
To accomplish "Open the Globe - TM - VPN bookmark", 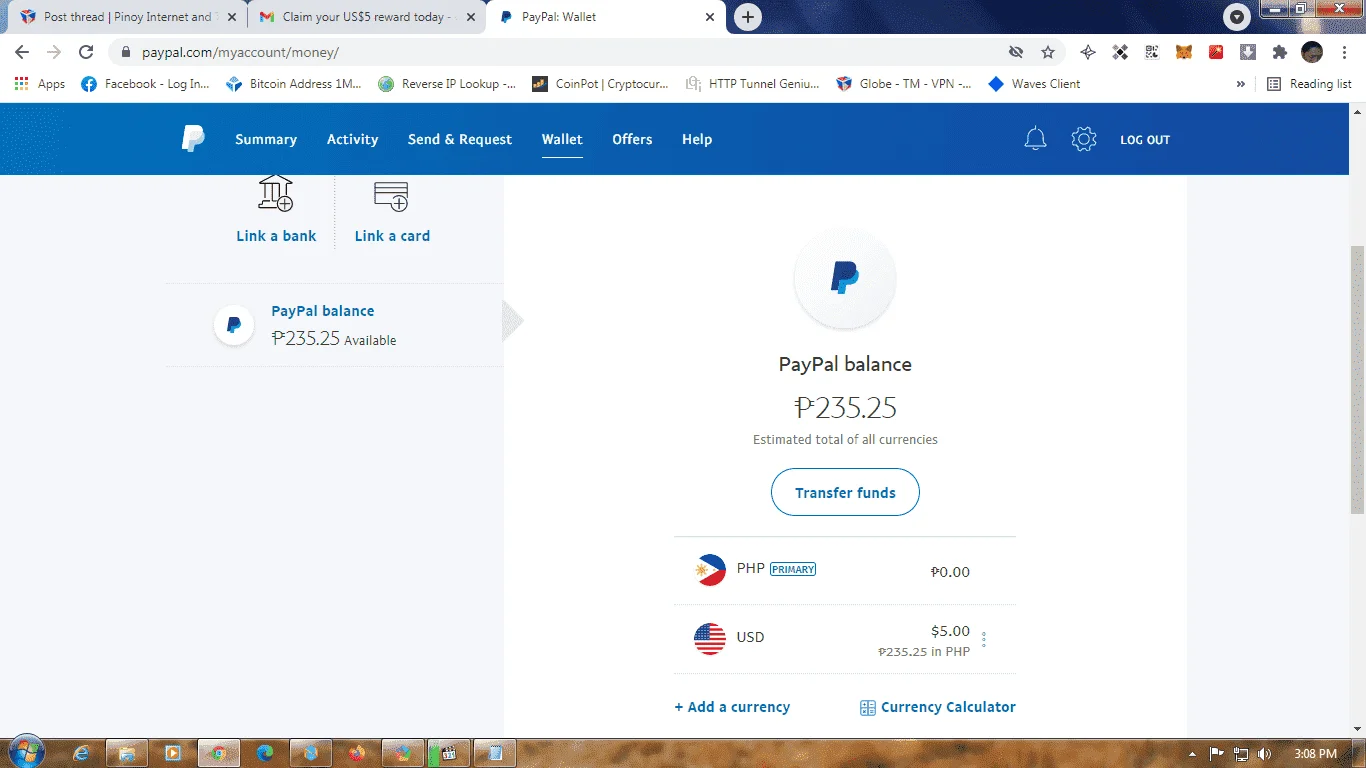I will (903, 84).
